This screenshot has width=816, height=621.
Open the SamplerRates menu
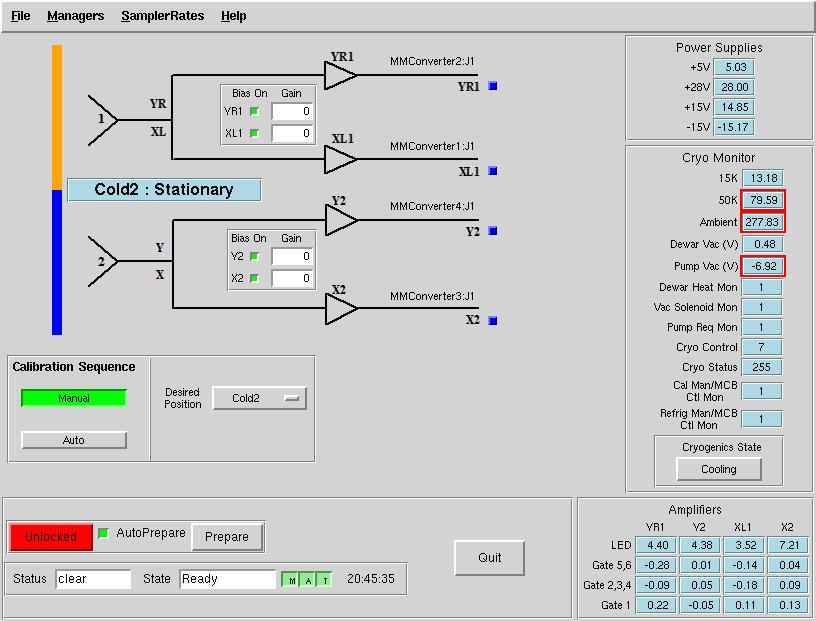(162, 16)
